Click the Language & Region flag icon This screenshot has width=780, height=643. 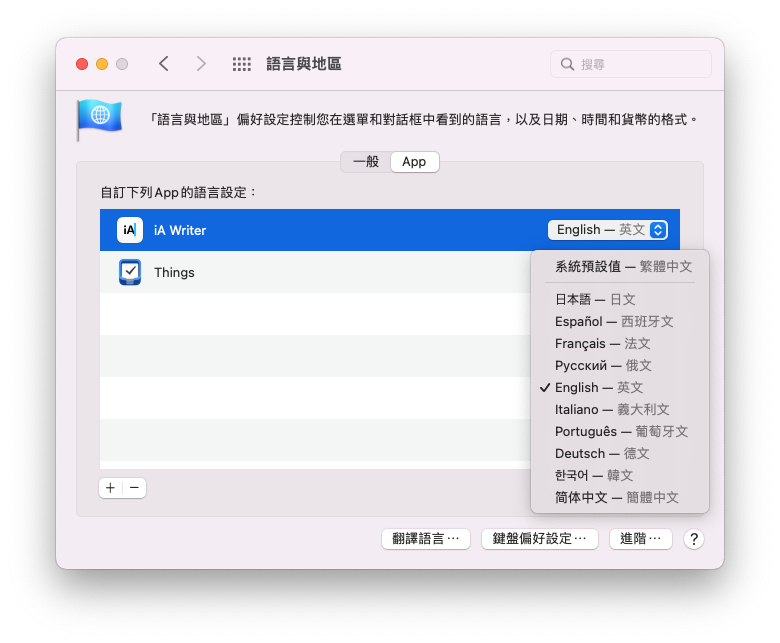[x=99, y=119]
